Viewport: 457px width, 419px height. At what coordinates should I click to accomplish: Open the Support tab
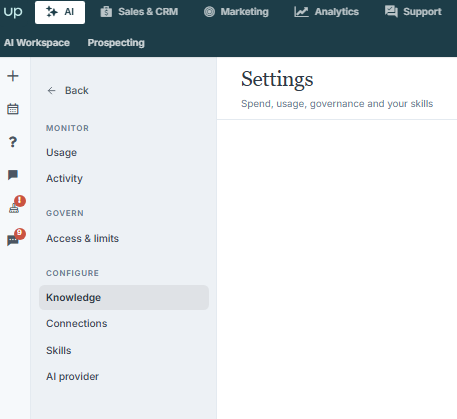pyautogui.click(x=413, y=12)
